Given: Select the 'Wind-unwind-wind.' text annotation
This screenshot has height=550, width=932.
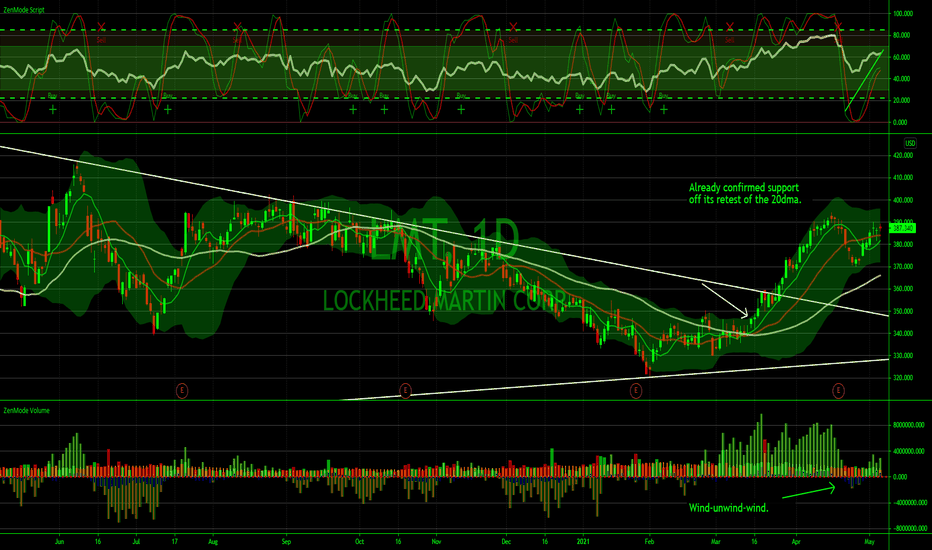Looking at the screenshot, I should coord(729,508).
